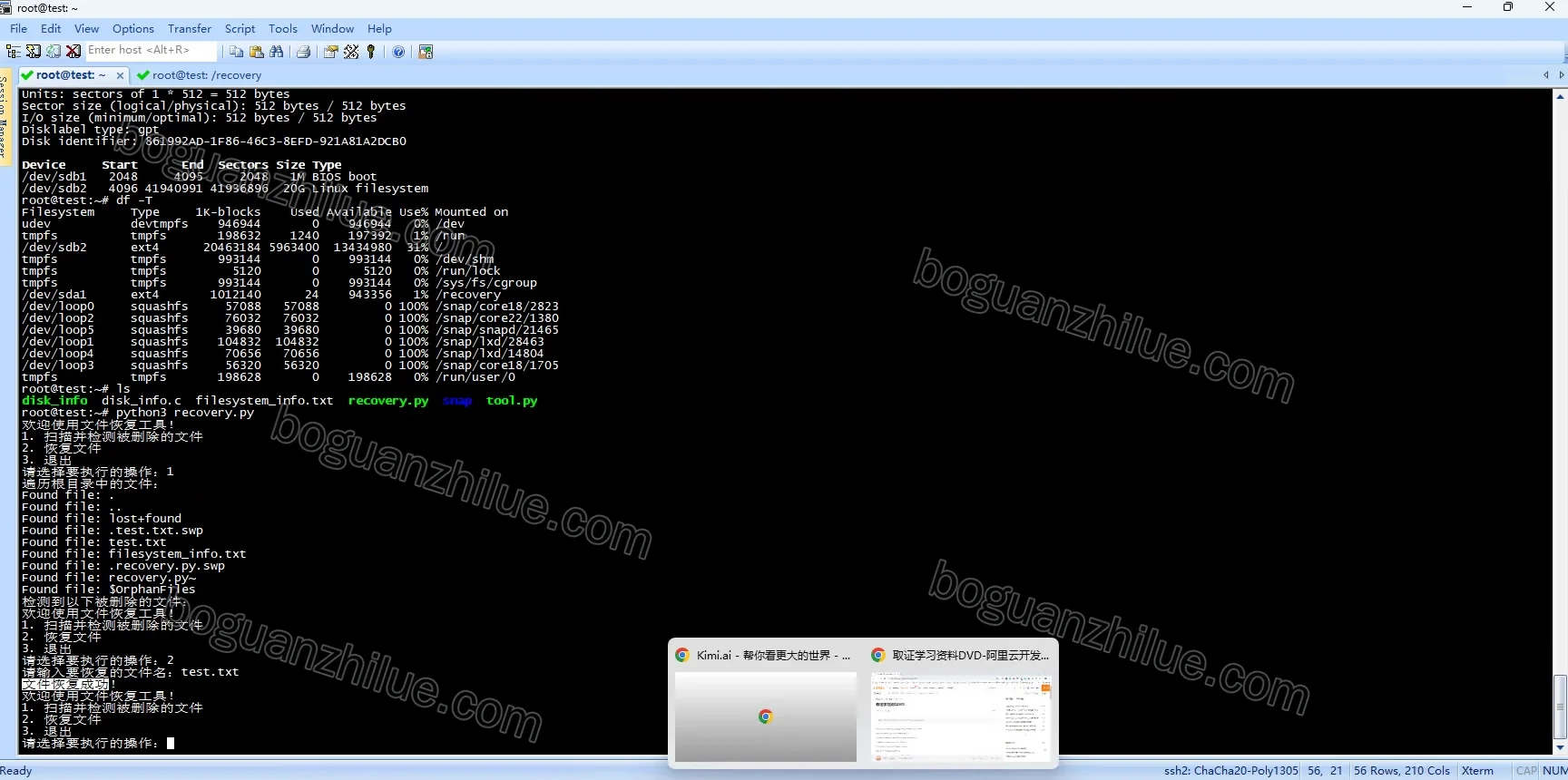Click the Disconnect session icon
The width and height of the screenshot is (1568, 780).
pos(73,52)
